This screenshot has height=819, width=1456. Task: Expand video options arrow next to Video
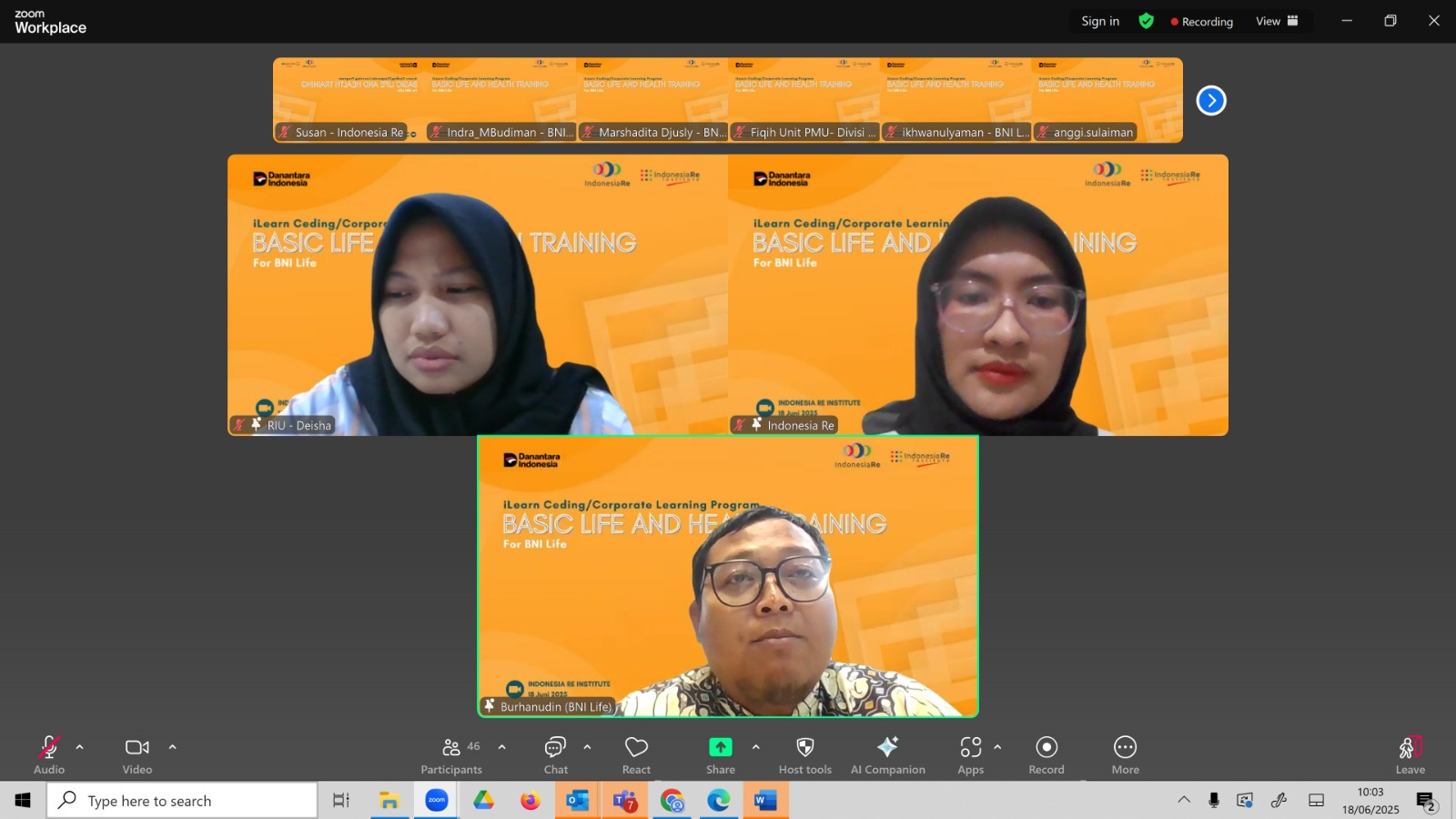pos(172,747)
